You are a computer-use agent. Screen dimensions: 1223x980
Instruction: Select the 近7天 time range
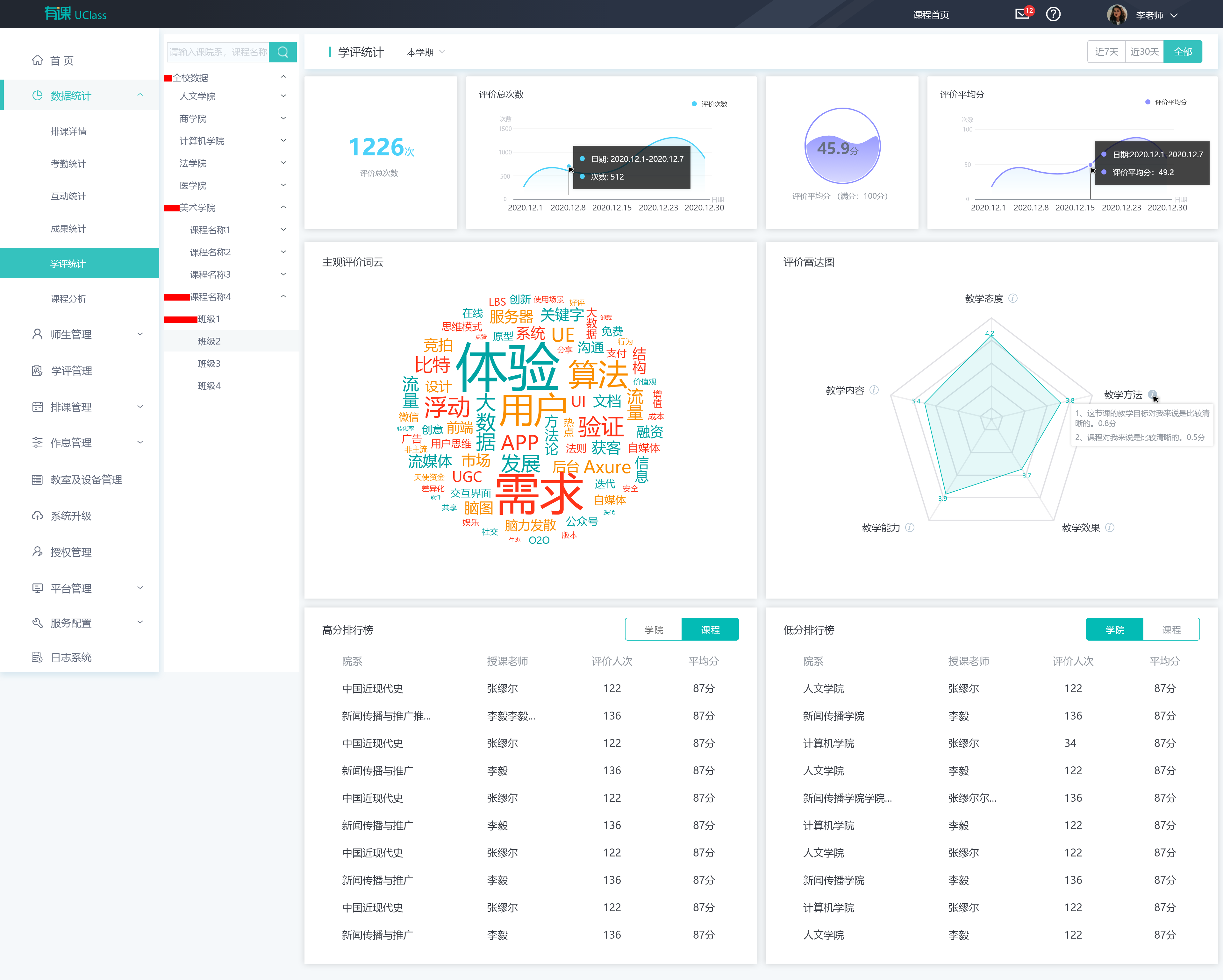1106,52
